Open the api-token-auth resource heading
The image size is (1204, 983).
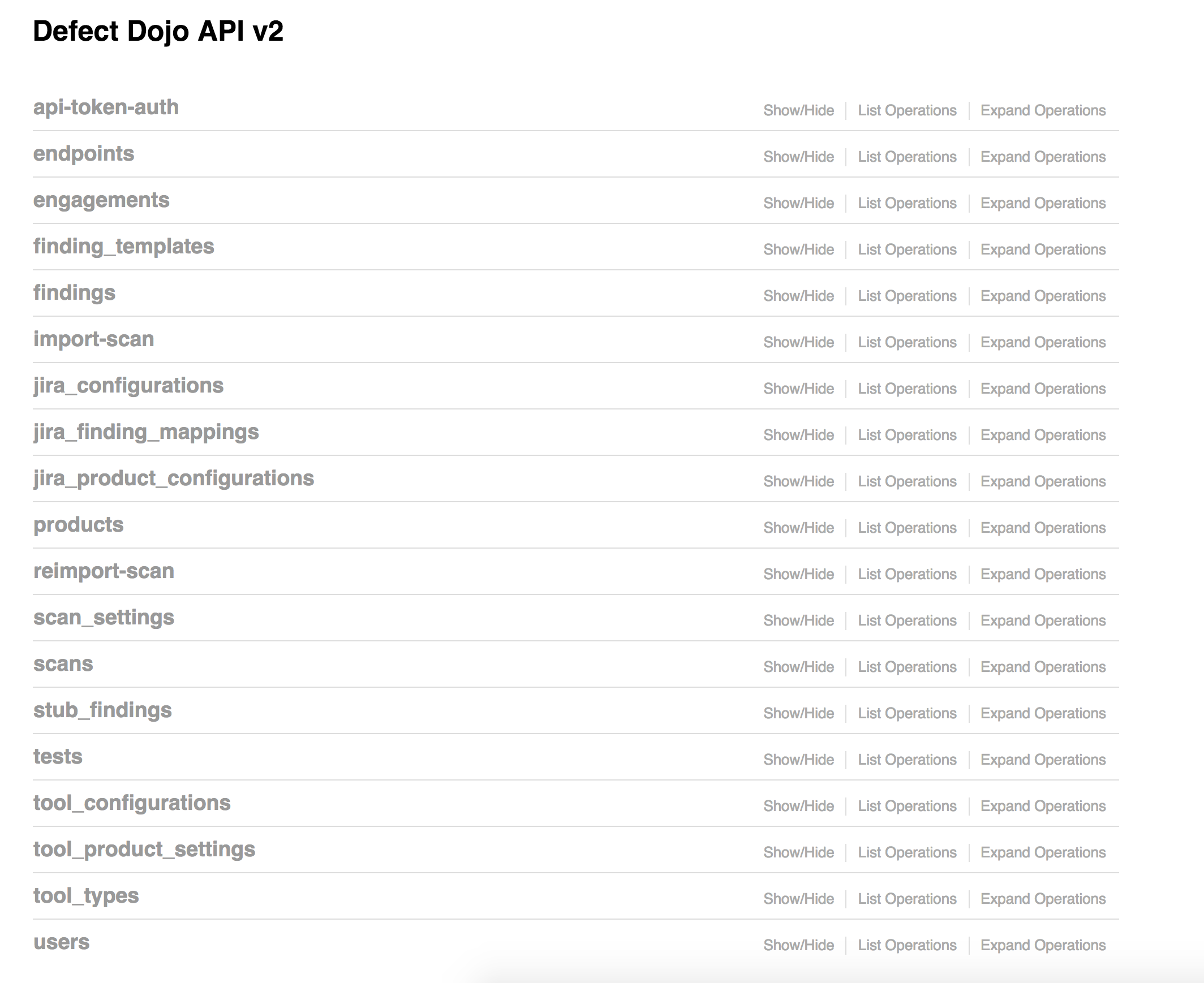click(106, 107)
